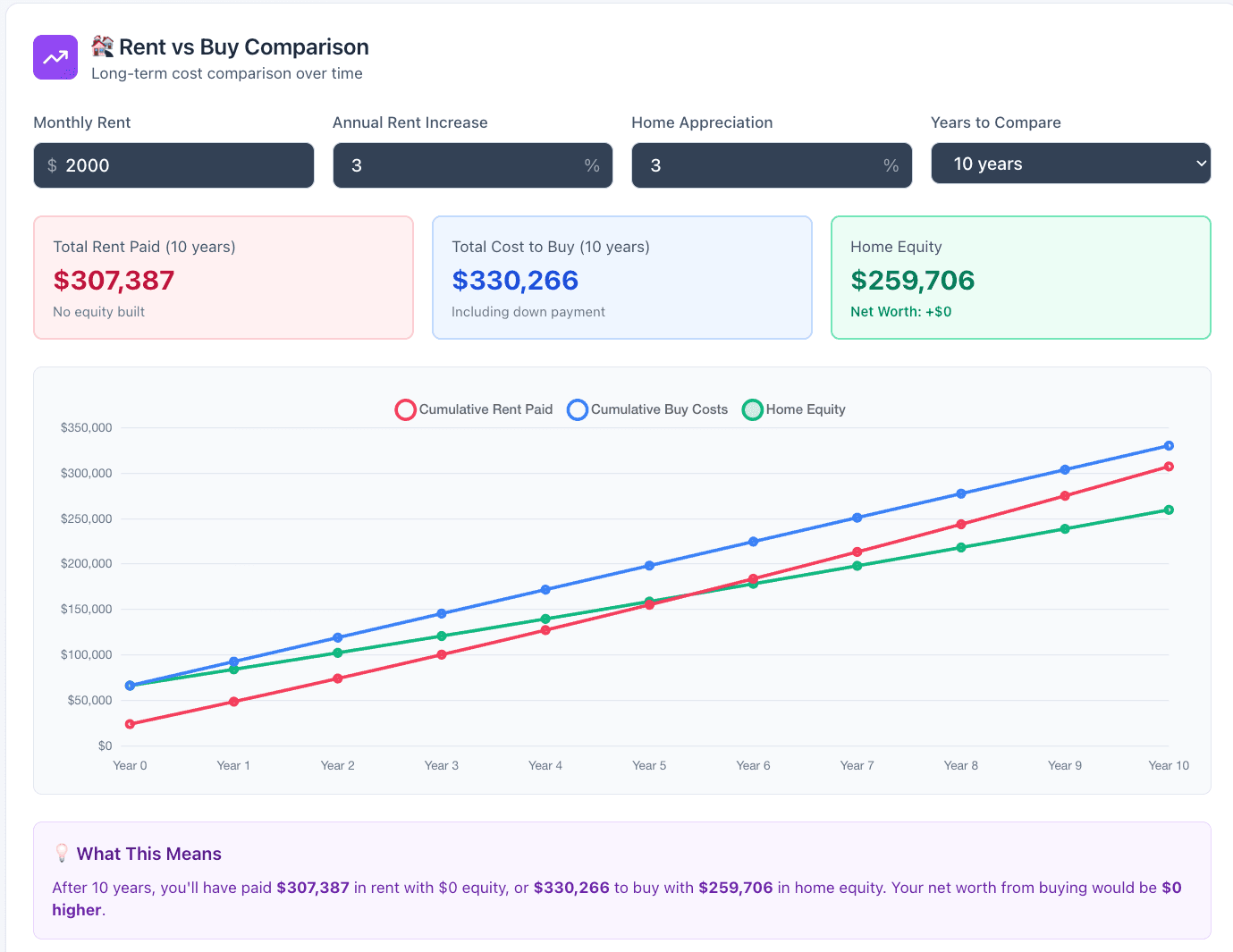Click the What This Means heading
Image resolution: width=1233 pixels, height=952 pixels.
(149, 854)
